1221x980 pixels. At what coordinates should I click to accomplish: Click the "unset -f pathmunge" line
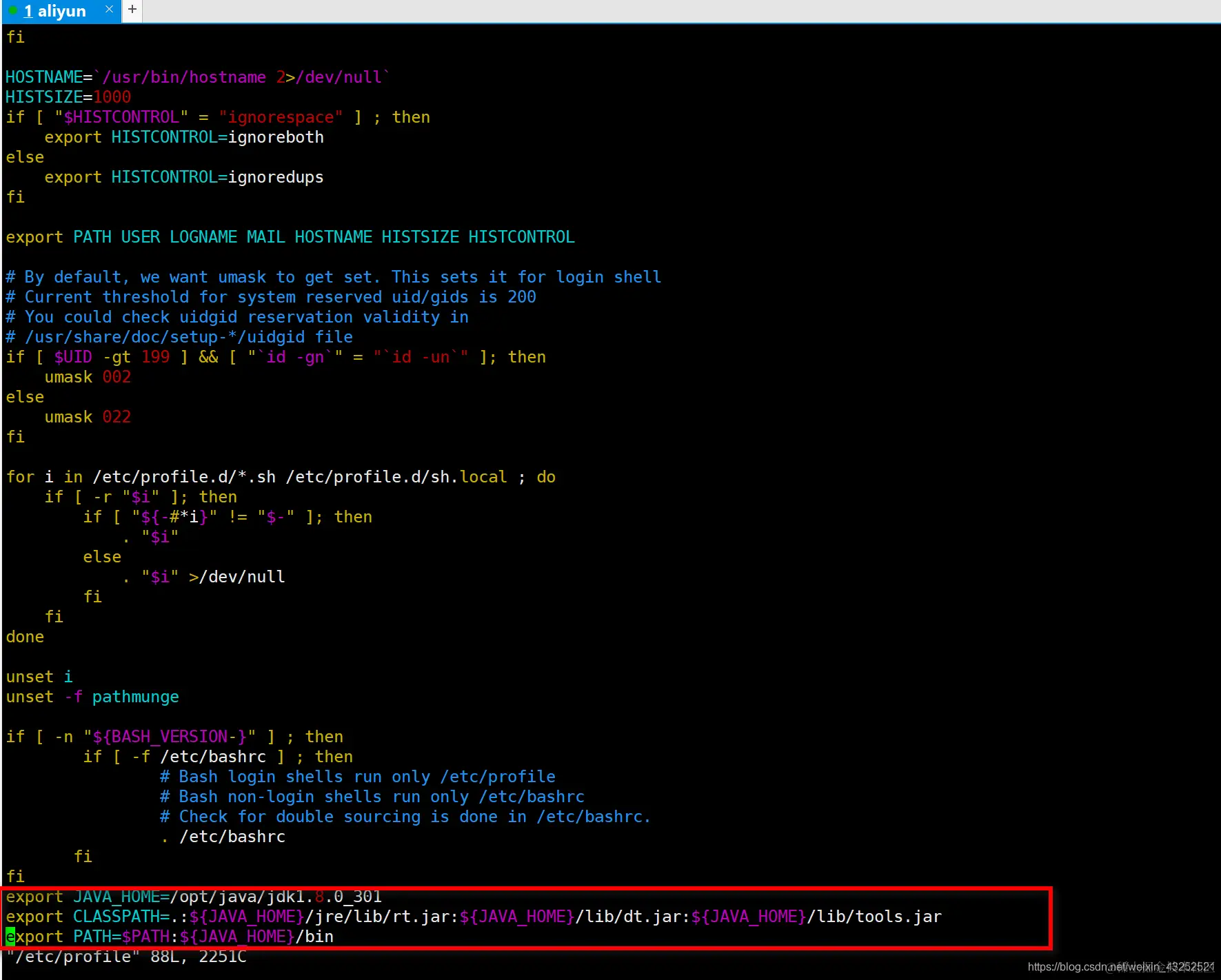click(92, 697)
